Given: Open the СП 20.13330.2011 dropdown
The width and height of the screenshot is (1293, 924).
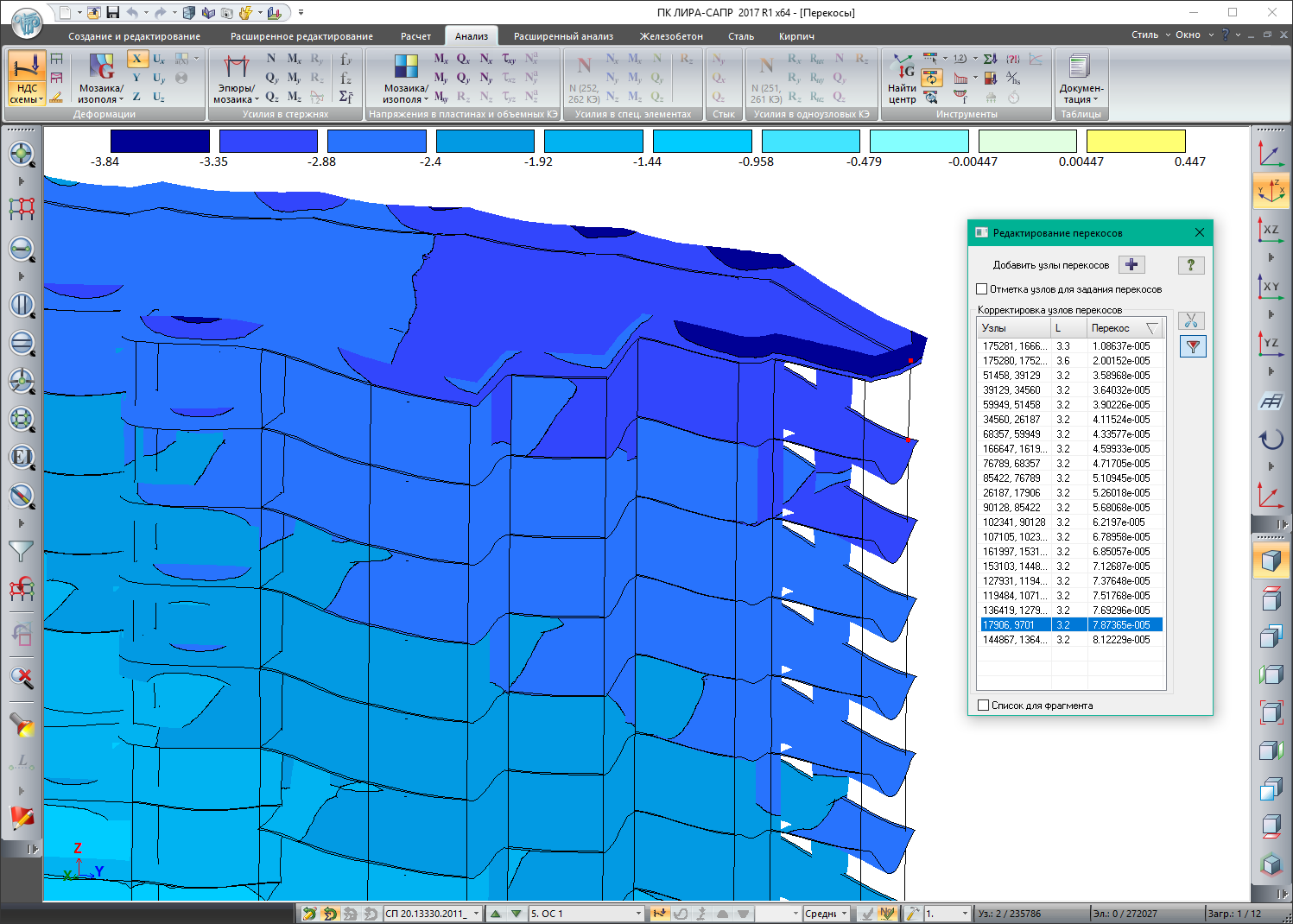Looking at the screenshot, I should pos(476,914).
